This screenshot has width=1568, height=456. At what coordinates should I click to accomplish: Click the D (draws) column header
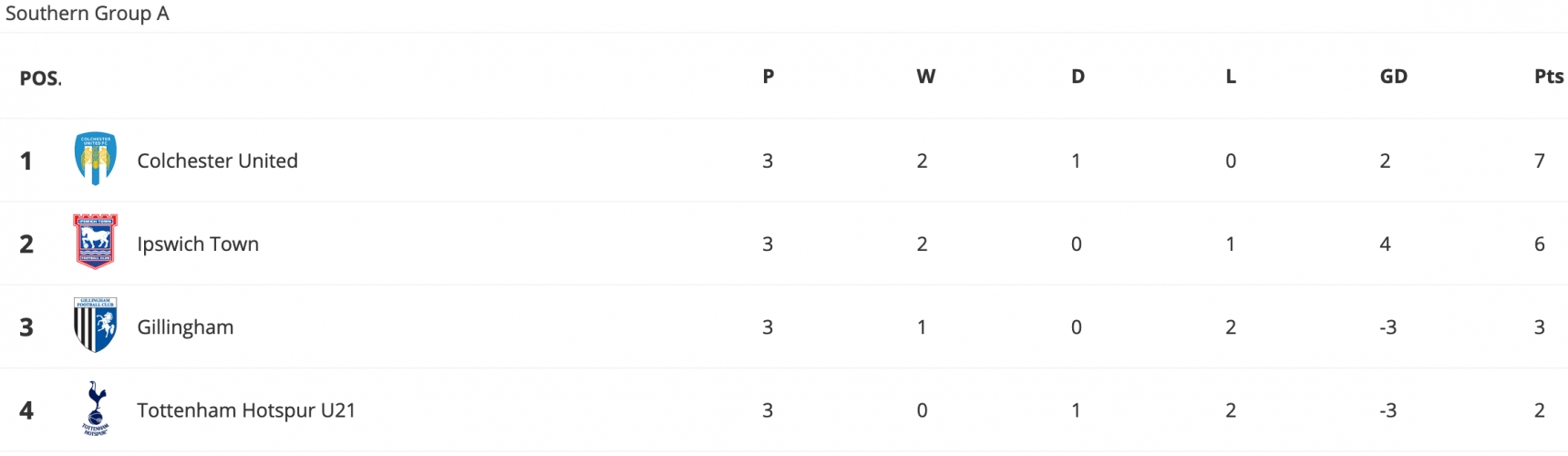click(x=1078, y=77)
